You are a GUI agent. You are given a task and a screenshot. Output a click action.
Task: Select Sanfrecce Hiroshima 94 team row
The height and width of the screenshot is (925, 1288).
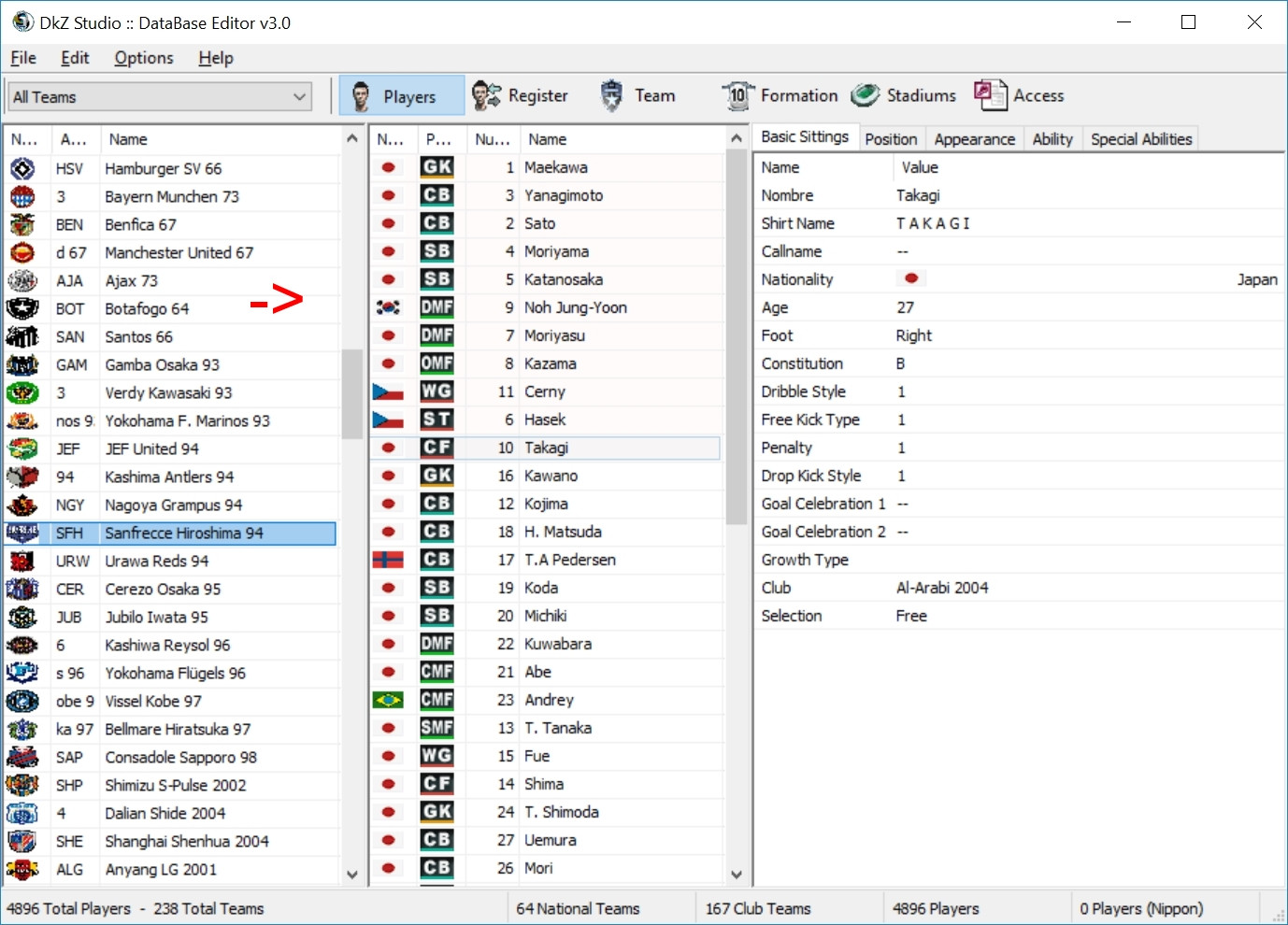pos(170,534)
